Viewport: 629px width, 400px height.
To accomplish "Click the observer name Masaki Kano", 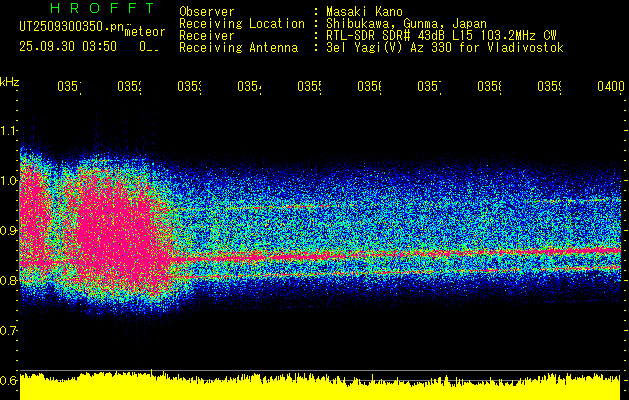I will (364, 12).
